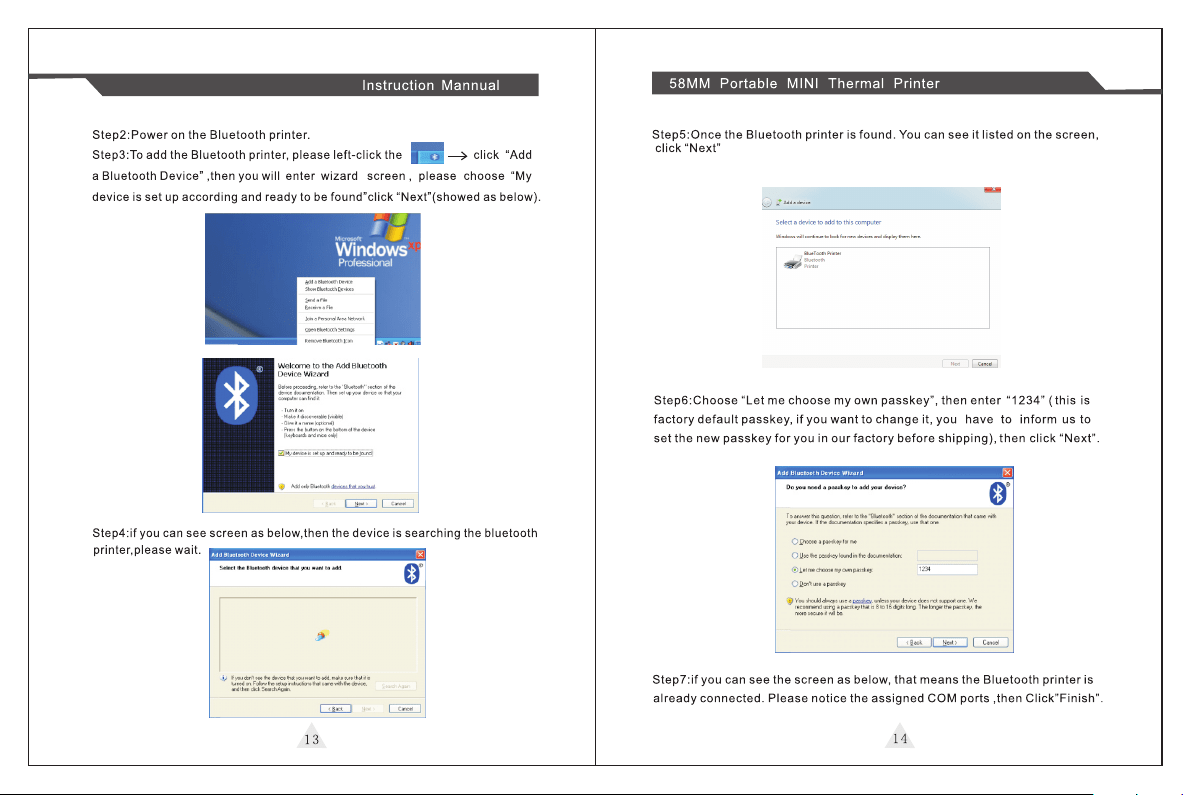Click 'Select a device to add' heading
Viewport: 1192px width, 795px height.
[x=828, y=223]
